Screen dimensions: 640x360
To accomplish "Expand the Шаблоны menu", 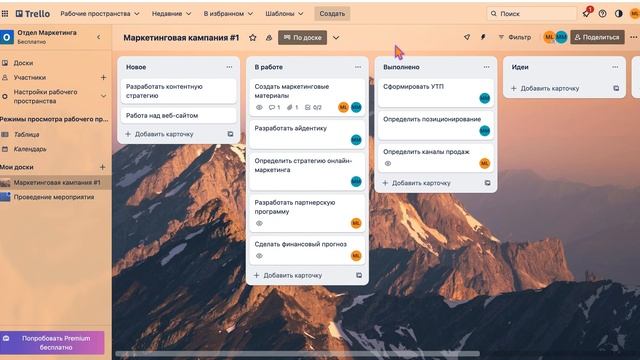I will (284, 13).
